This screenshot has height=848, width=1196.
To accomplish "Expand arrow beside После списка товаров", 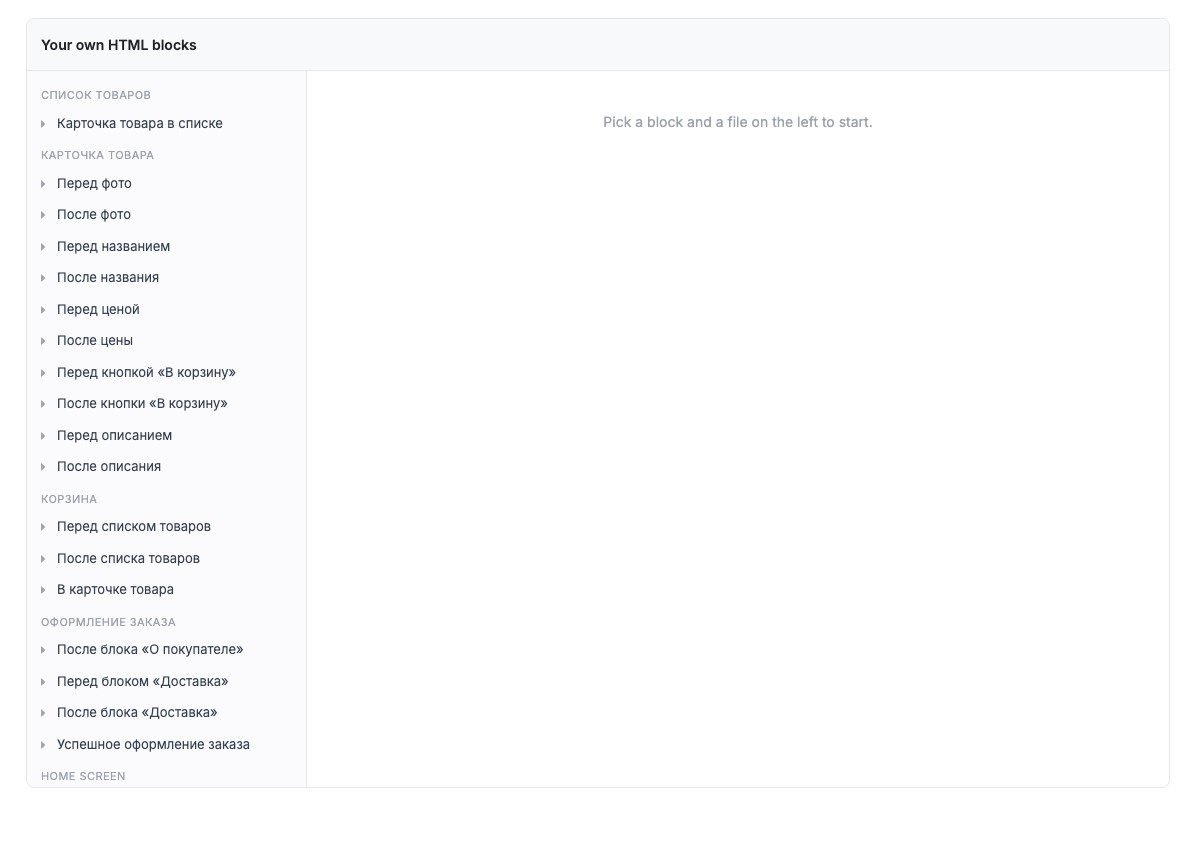I will (x=43, y=559).
